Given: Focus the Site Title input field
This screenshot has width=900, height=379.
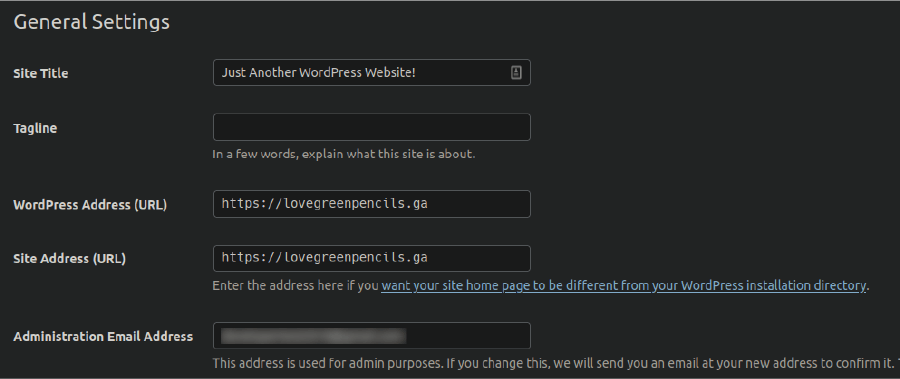Looking at the screenshot, I should coord(371,73).
